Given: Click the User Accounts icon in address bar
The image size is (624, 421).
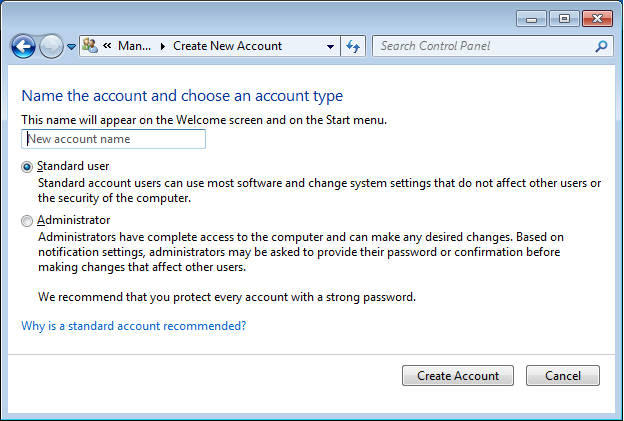Looking at the screenshot, I should 90,46.
